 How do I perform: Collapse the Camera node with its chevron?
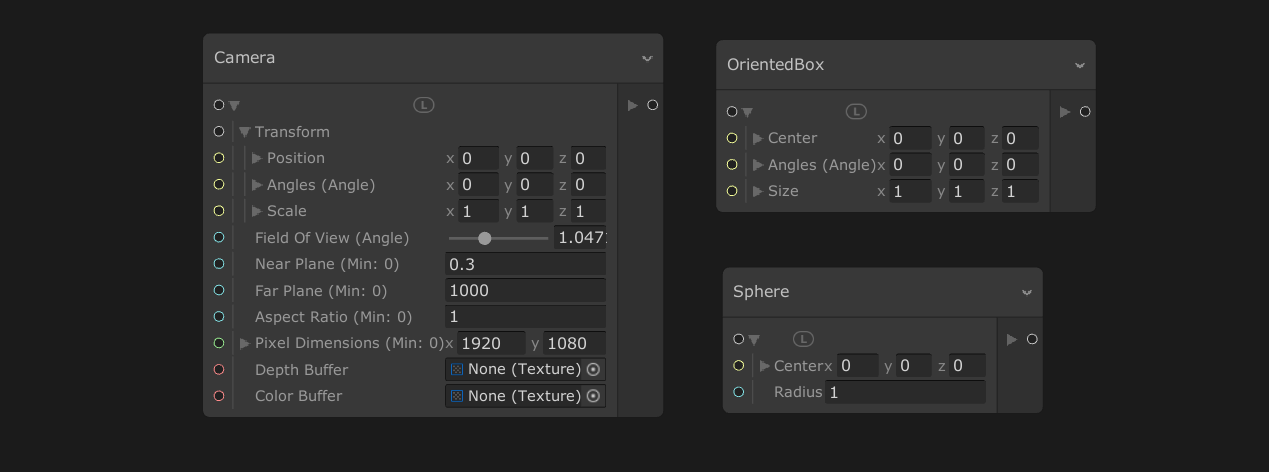(647, 58)
